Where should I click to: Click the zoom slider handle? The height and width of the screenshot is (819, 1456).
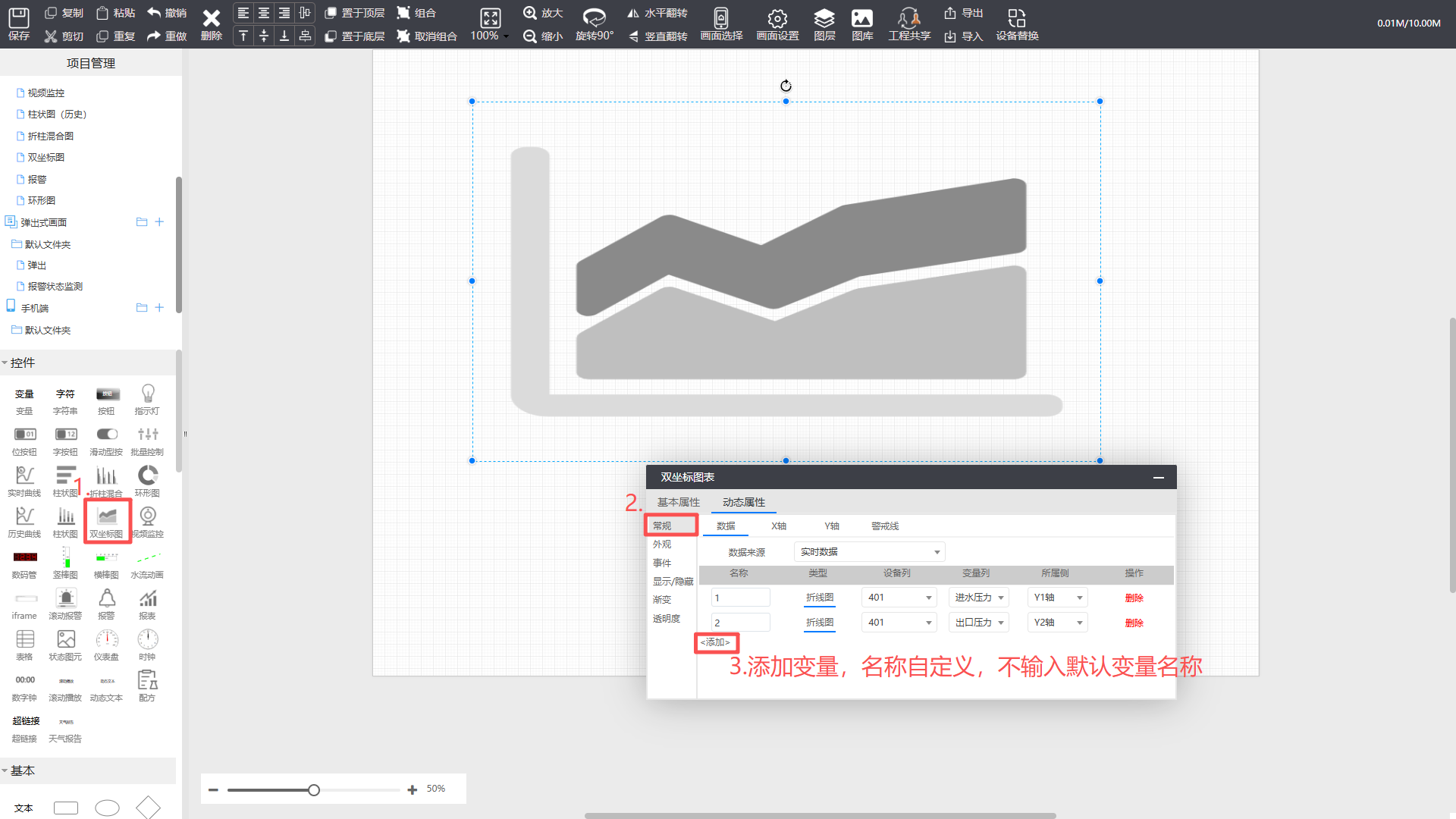pos(314,790)
